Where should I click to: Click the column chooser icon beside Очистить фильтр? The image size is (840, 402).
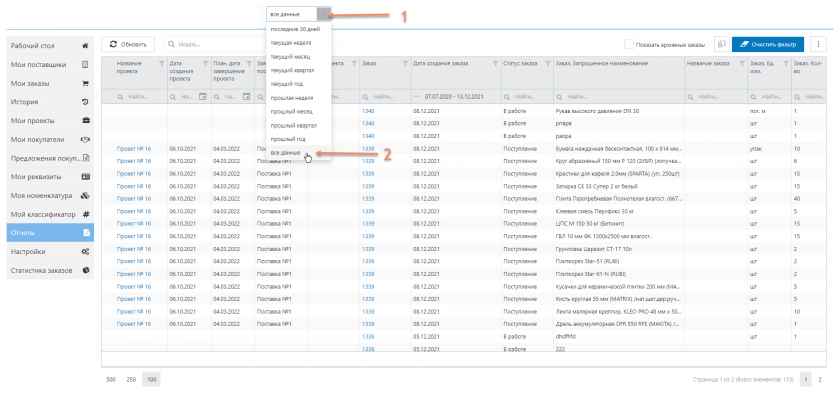click(x=720, y=45)
